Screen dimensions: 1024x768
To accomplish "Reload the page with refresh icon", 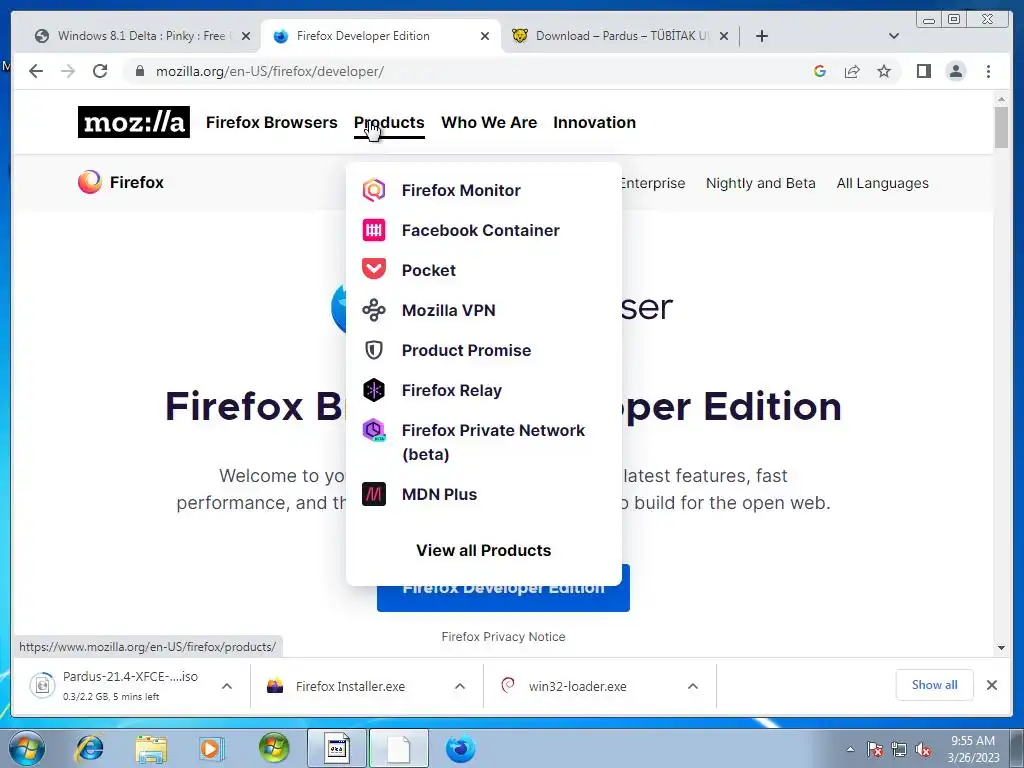I will [x=100, y=71].
